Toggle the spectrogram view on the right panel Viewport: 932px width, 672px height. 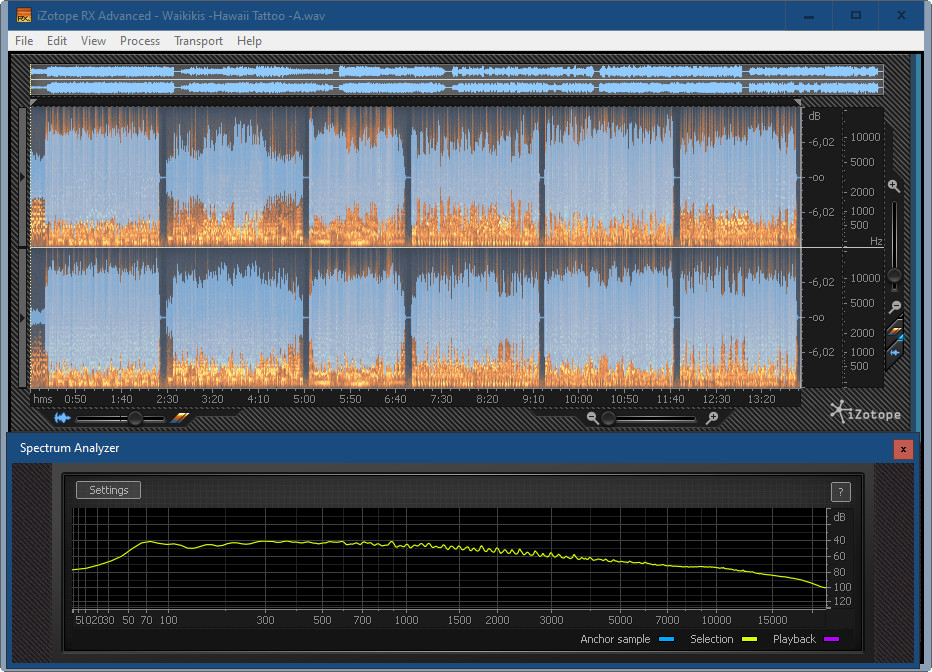pyautogui.click(x=895, y=333)
